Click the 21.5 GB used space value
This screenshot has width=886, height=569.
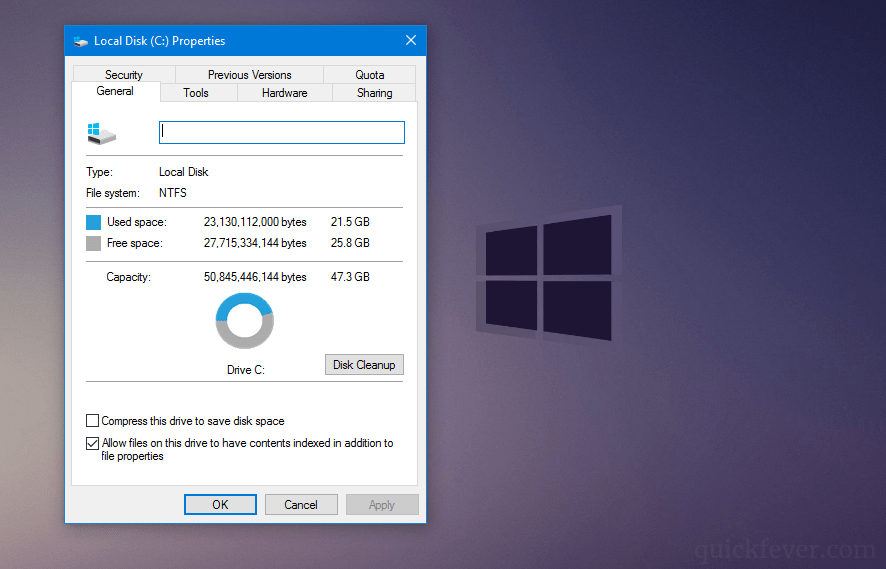pos(350,222)
